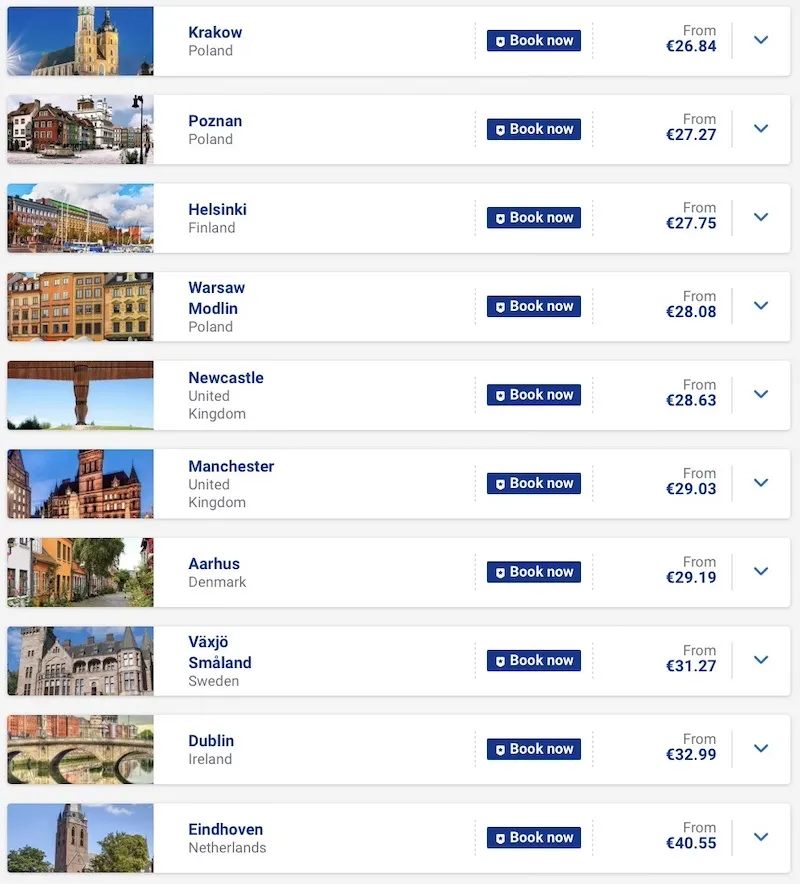Viewport: 800px width, 884px height.
Task: Click the Helsinki harbor photo
Action: [x=80, y=218]
